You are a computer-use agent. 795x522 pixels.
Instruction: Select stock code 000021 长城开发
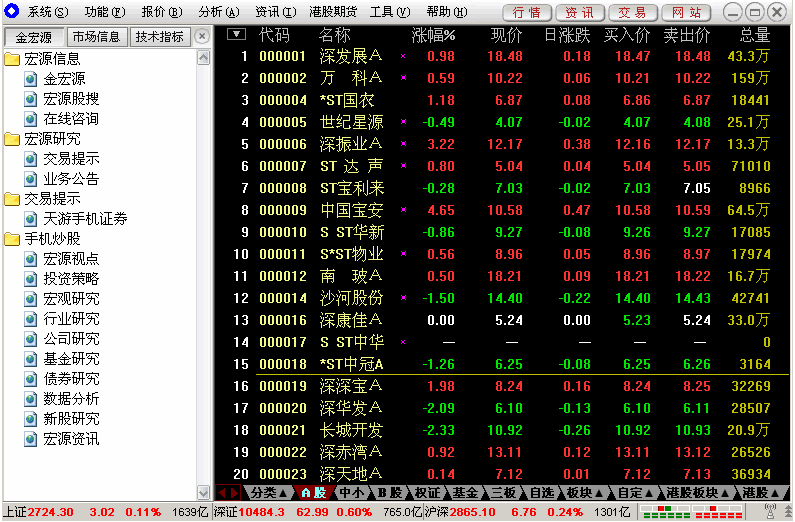pyautogui.click(x=502, y=430)
